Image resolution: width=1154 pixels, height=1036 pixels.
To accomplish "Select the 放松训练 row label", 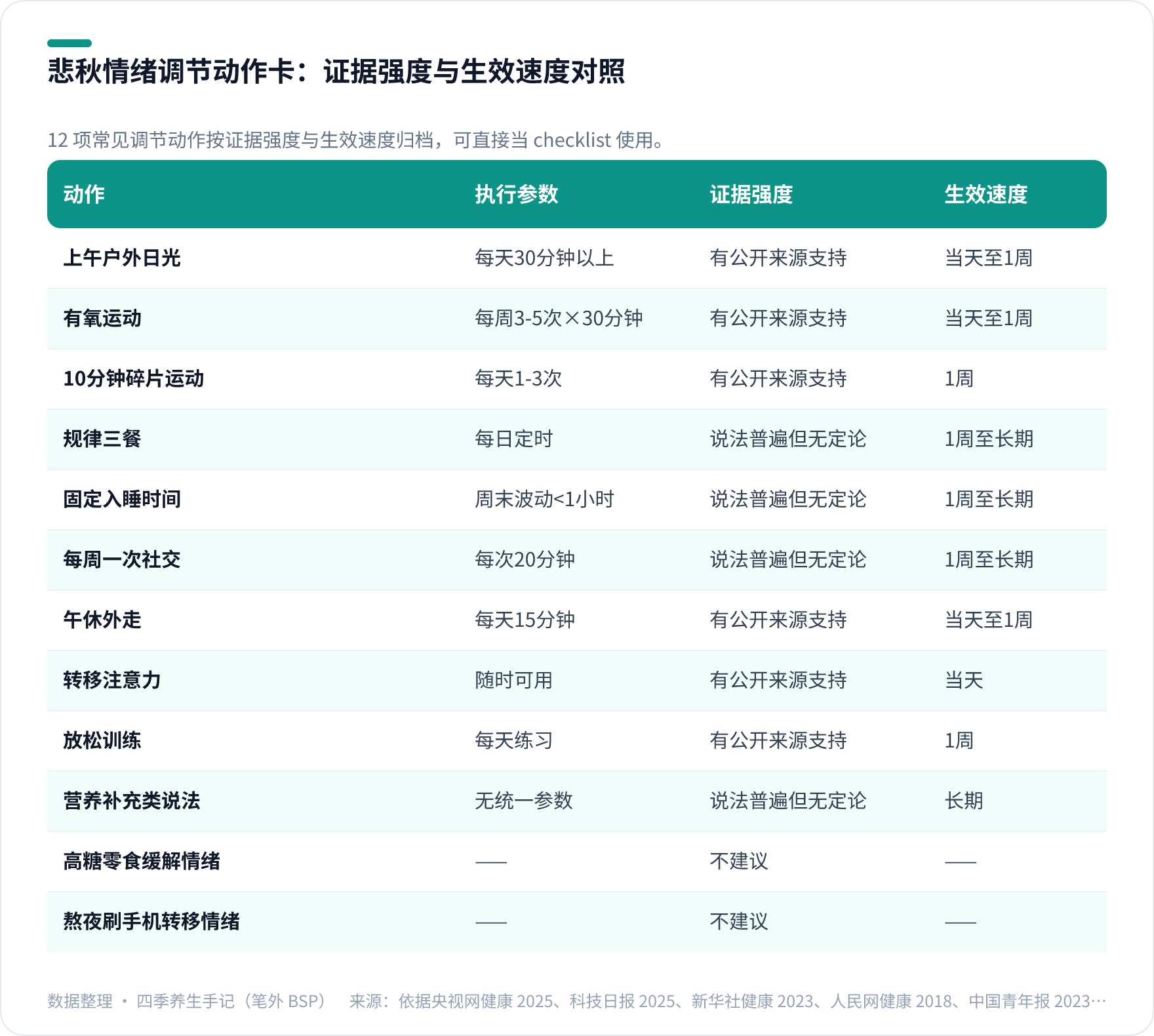I will 102,740.
